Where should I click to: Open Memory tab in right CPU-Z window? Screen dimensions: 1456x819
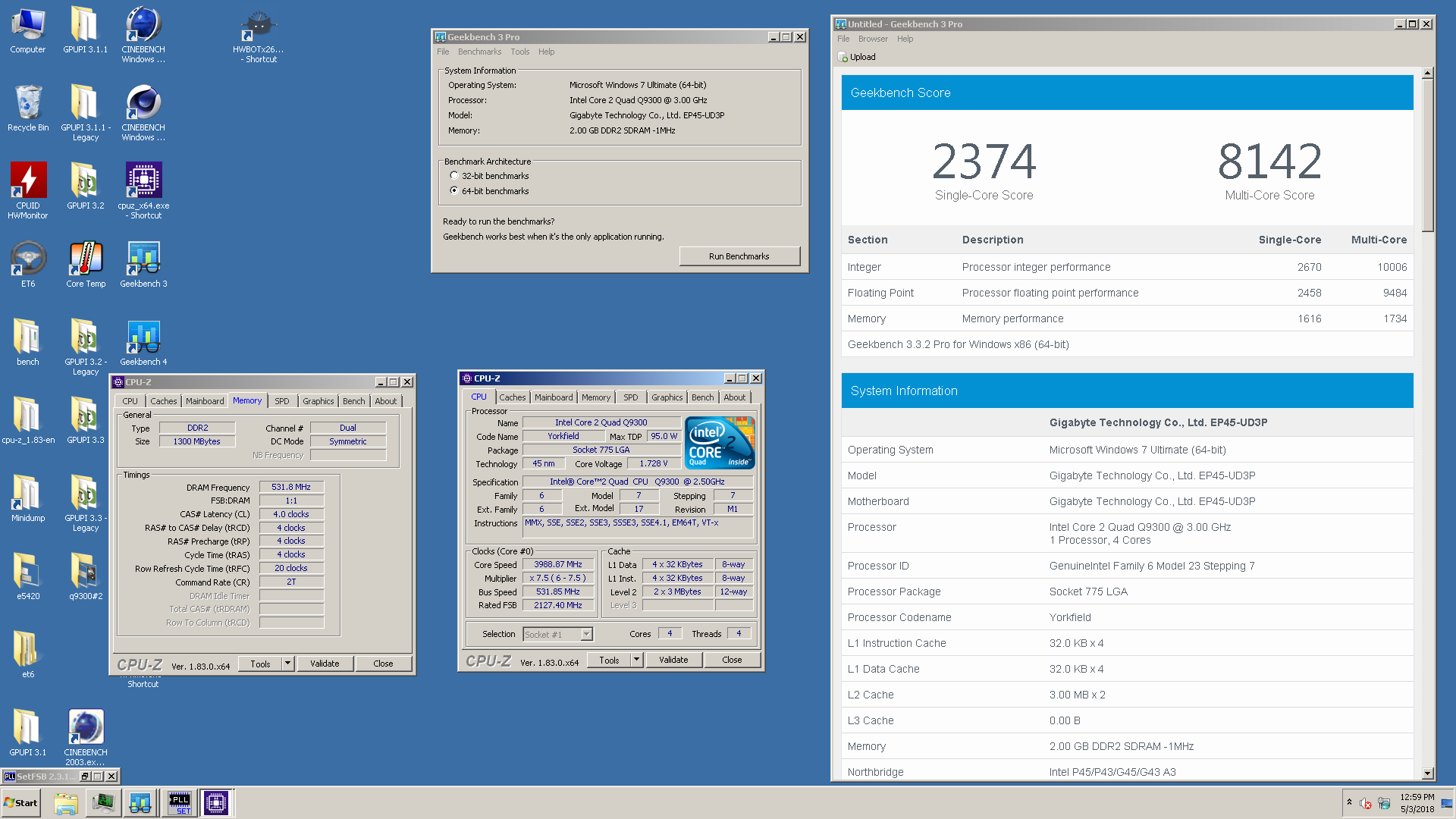tap(595, 397)
